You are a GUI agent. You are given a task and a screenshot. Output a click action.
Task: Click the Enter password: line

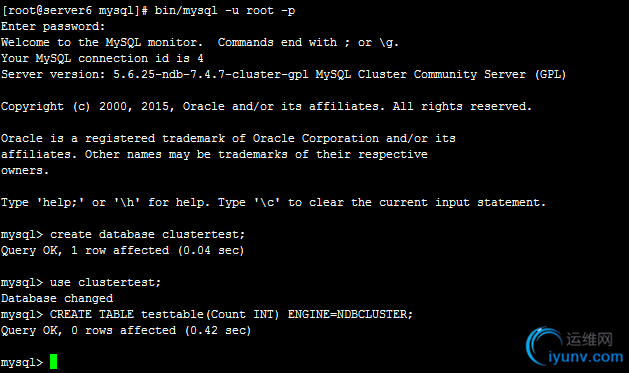coord(53,26)
